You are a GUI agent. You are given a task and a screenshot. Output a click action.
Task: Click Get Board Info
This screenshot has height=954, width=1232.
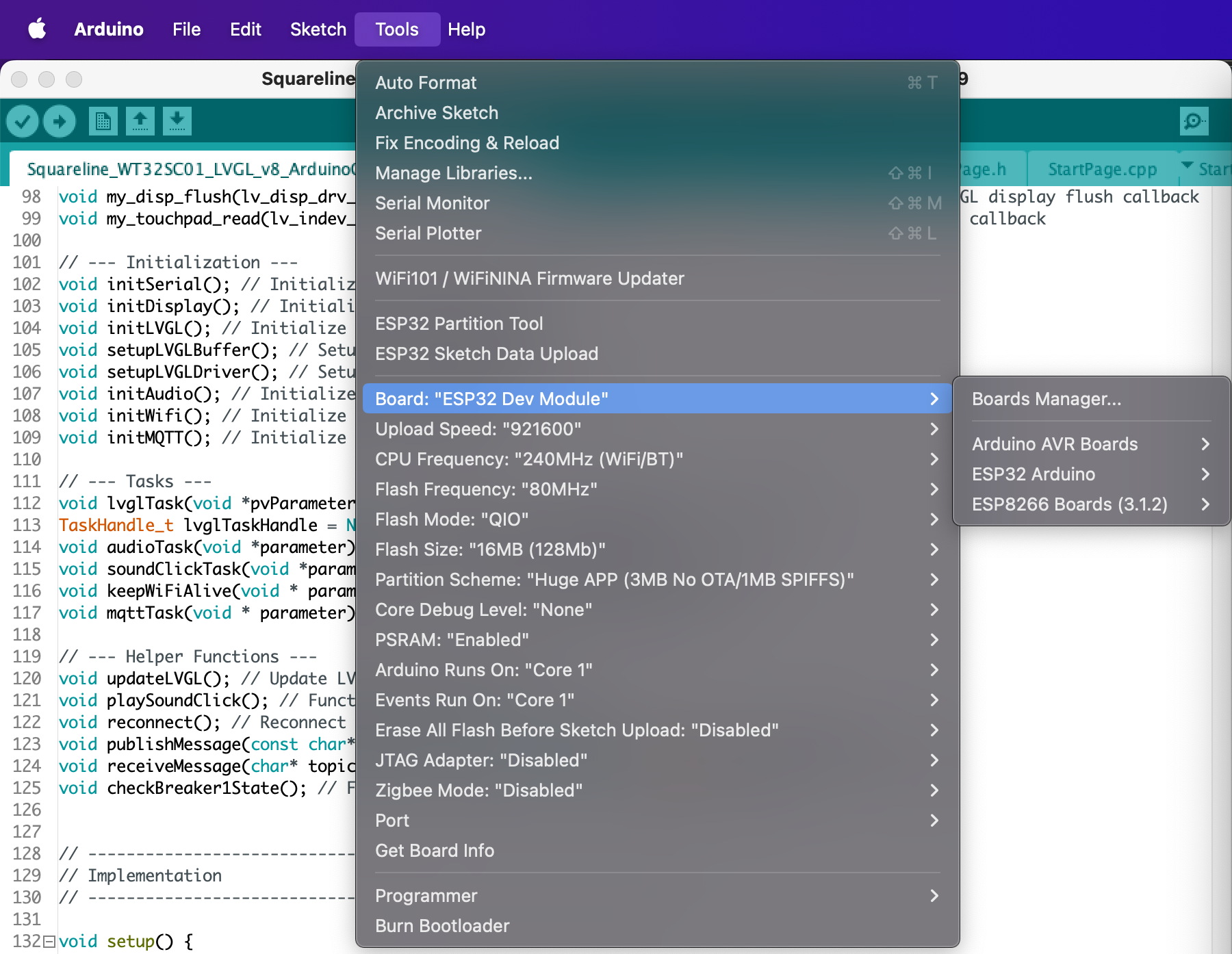(x=657, y=851)
